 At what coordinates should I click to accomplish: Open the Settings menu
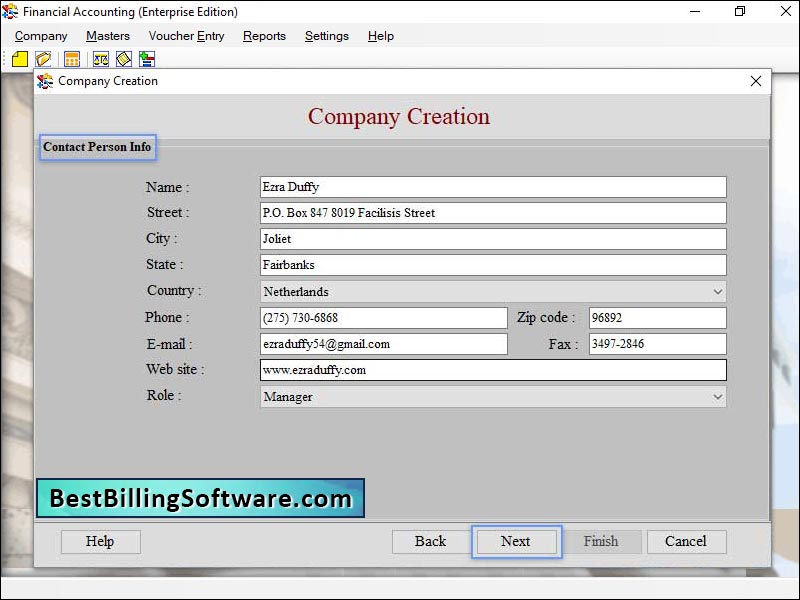[x=327, y=36]
